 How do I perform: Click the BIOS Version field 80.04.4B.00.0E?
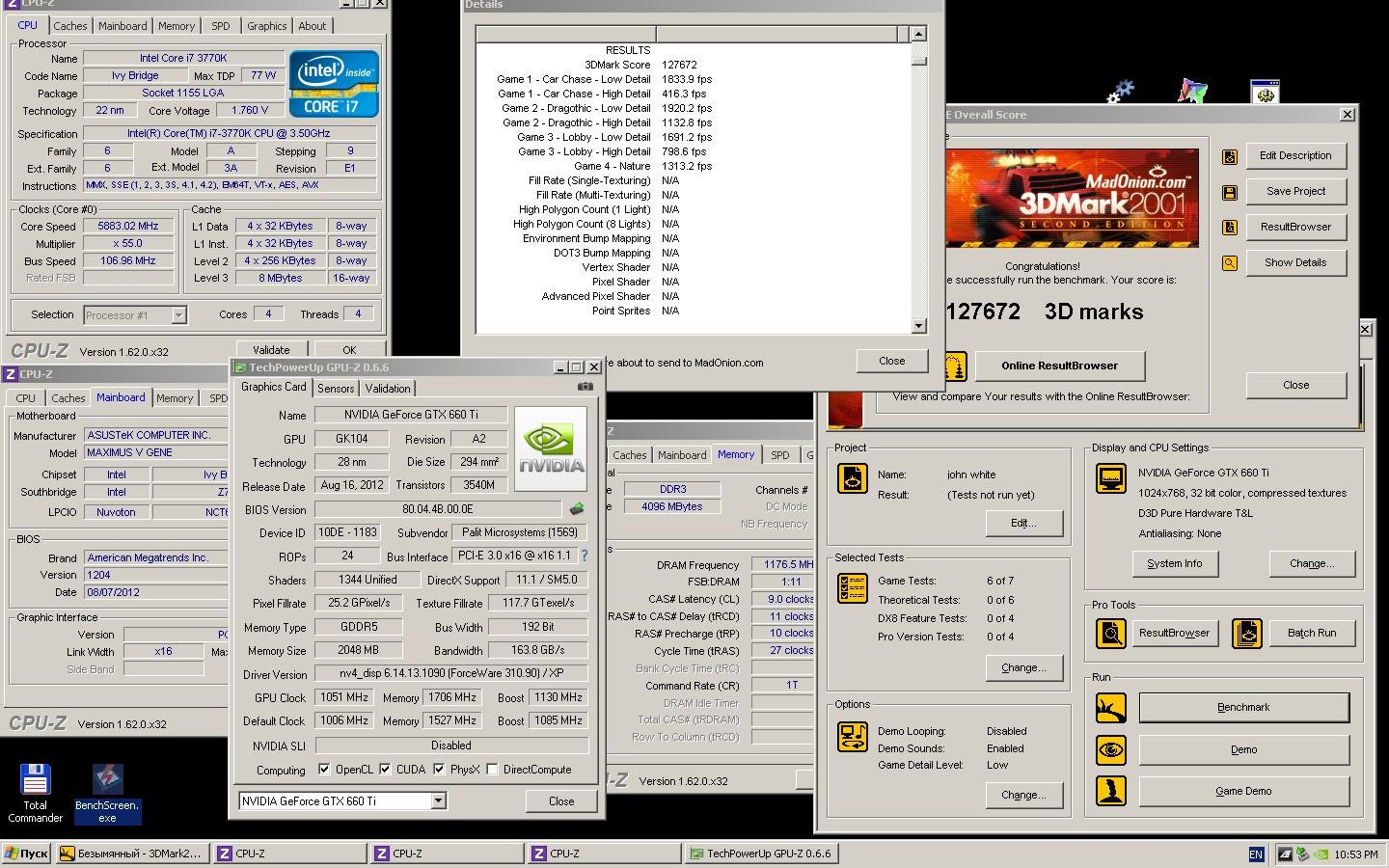point(438,509)
